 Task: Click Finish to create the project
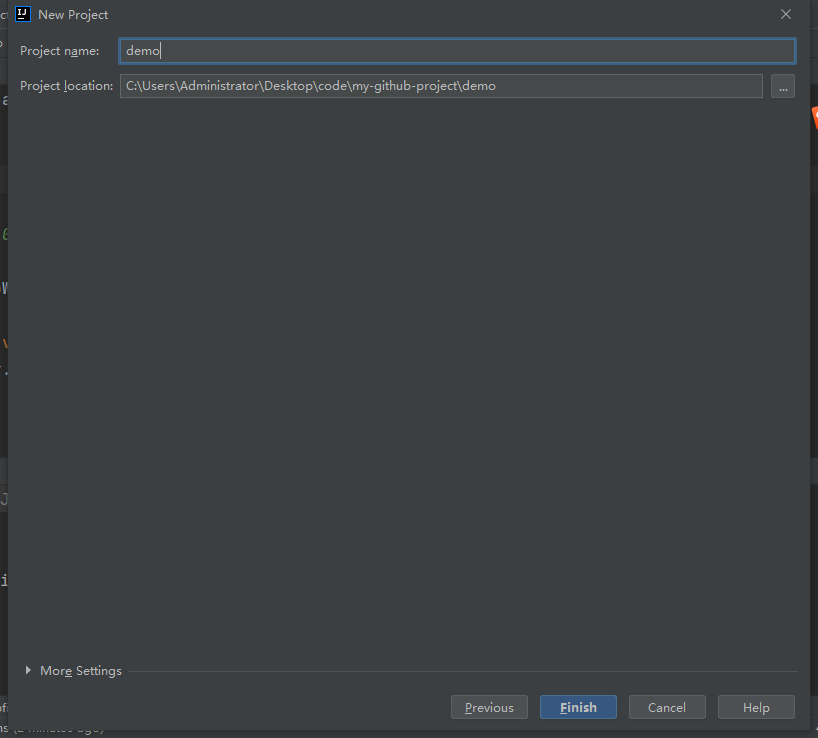point(578,707)
